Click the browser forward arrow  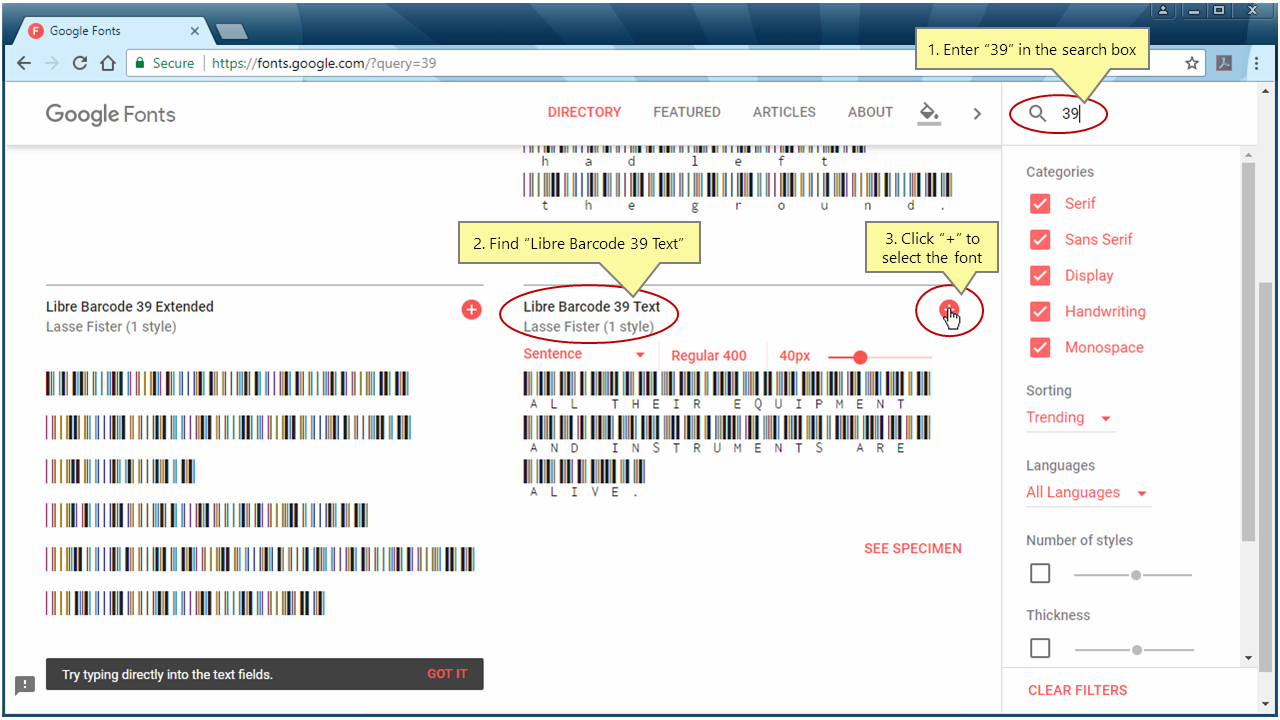pos(52,63)
